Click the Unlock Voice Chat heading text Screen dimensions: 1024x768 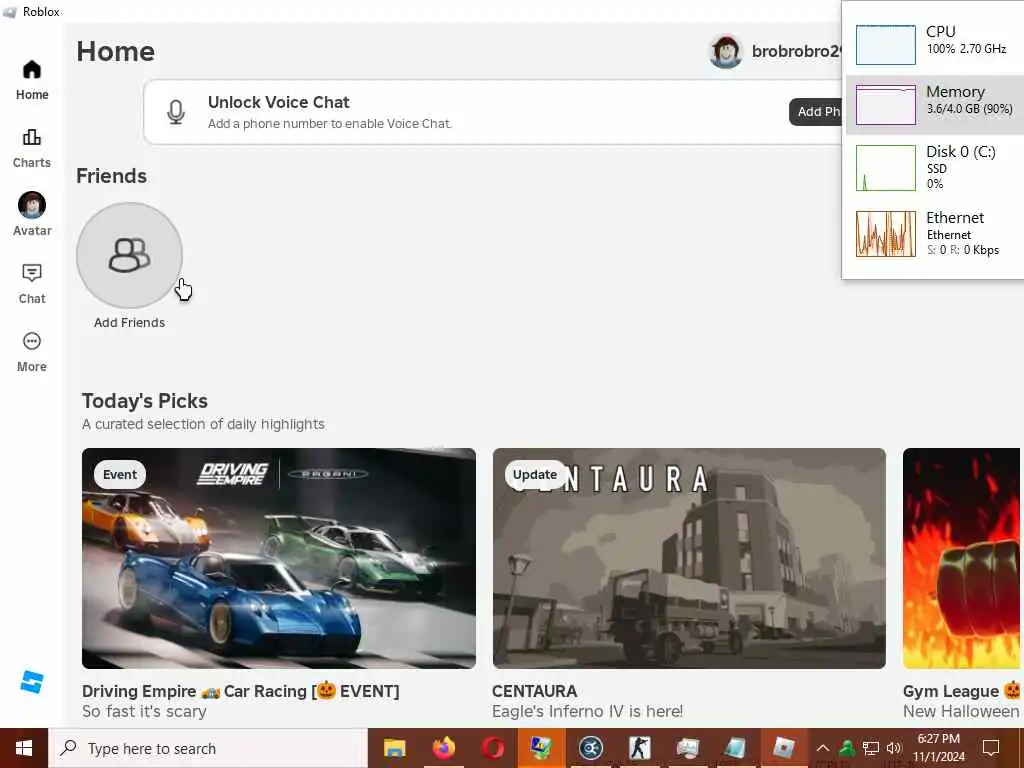pos(279,103)
